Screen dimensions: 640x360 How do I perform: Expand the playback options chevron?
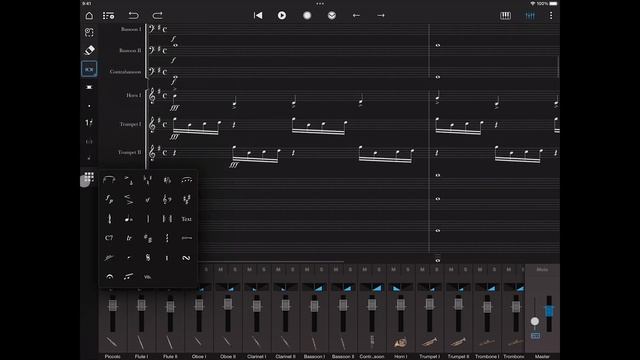pyautogui.click(x=332, y=16)
